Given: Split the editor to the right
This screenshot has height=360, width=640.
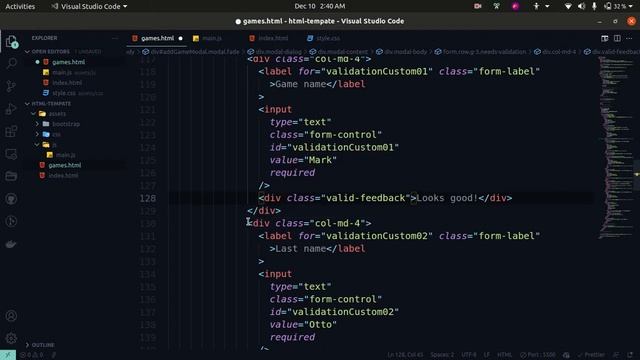Looking at the screenshot, I should tap(617, 38).
